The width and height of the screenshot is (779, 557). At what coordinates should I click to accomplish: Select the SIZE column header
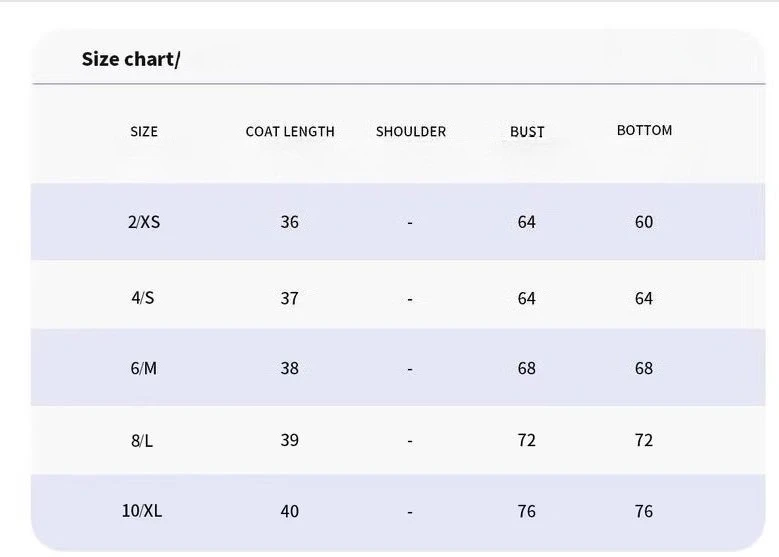click(x=144, y=132)
